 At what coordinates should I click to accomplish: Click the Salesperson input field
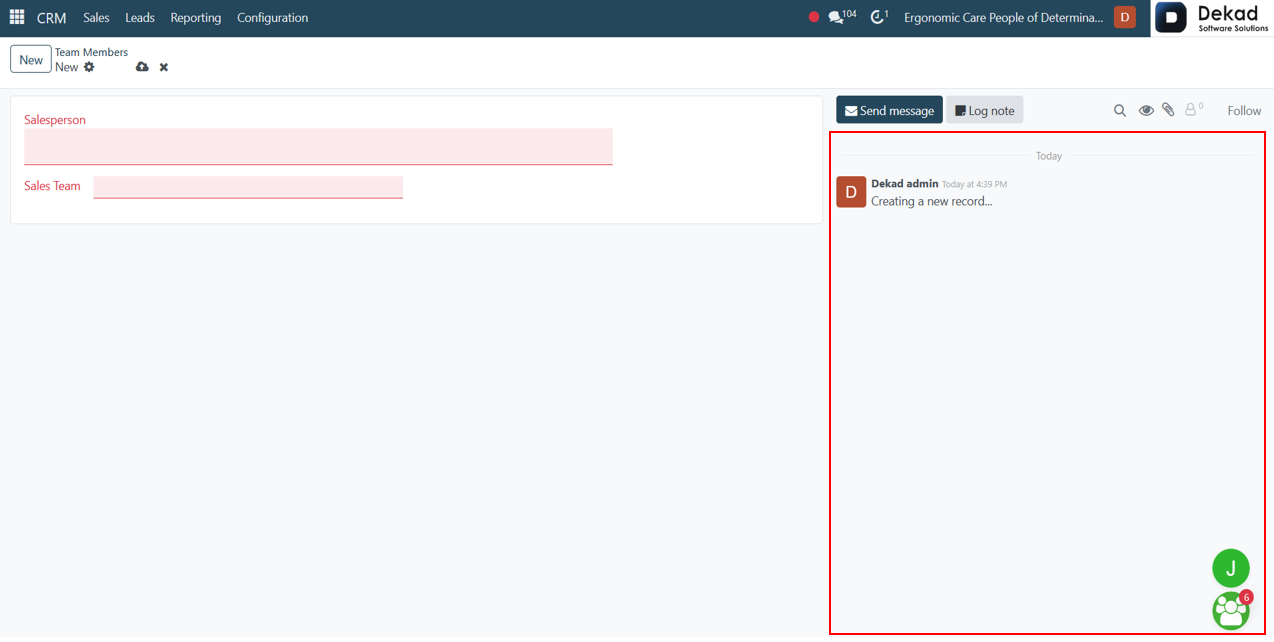point(318,146)
